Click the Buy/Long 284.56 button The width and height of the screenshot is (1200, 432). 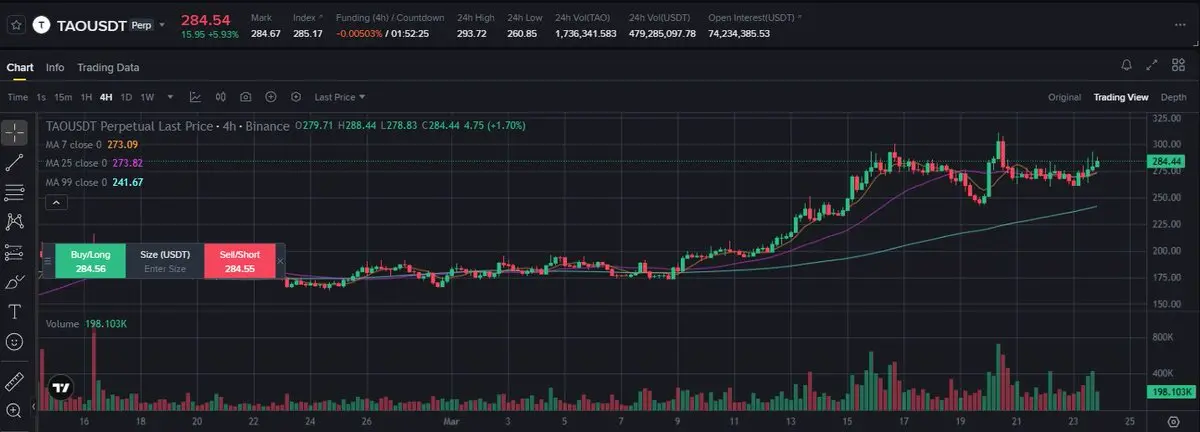pos(90,261)
